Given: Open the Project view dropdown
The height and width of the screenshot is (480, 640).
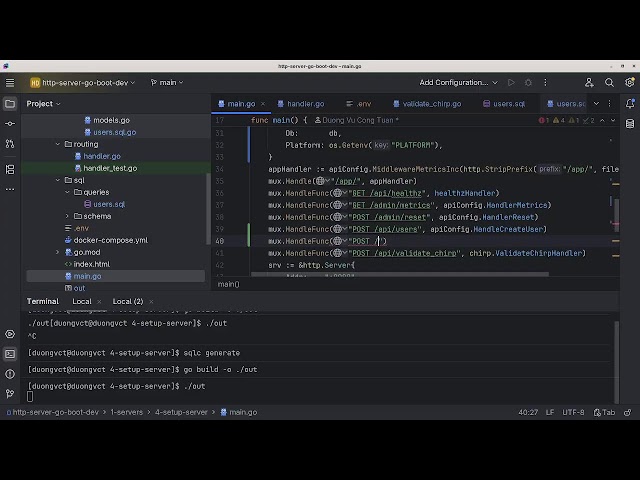Looking at the screenshot, I should [45, 103].
